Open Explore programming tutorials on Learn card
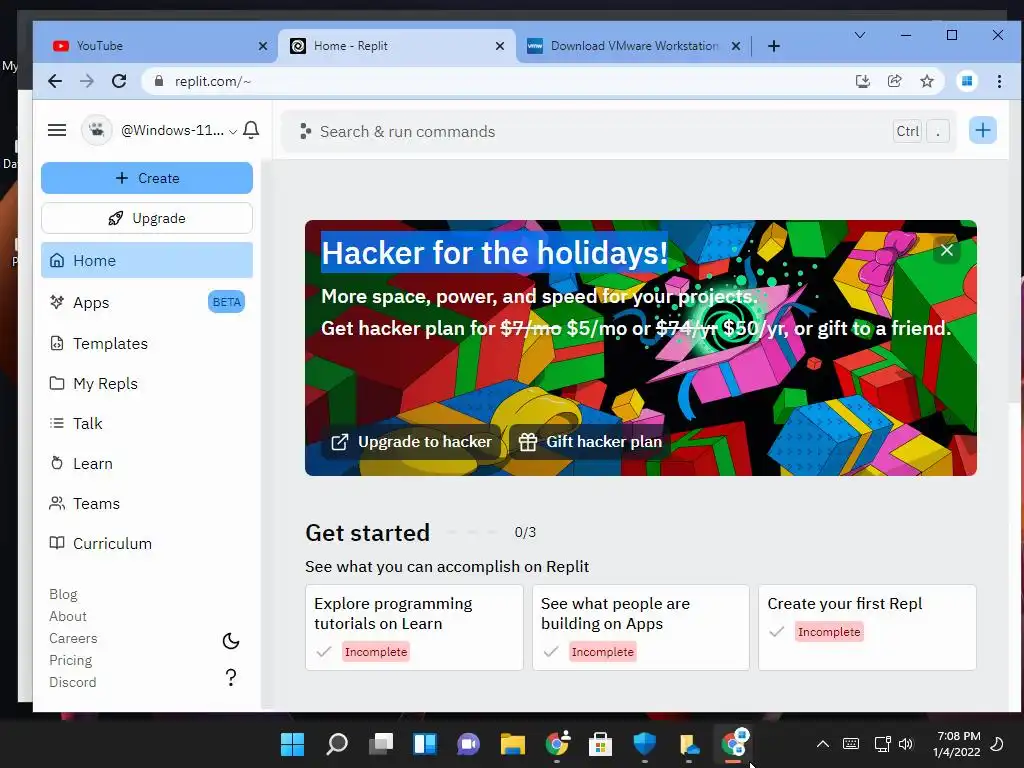Image resolution: width=1024 pixels, height=768 pixels. coord(414,628)
